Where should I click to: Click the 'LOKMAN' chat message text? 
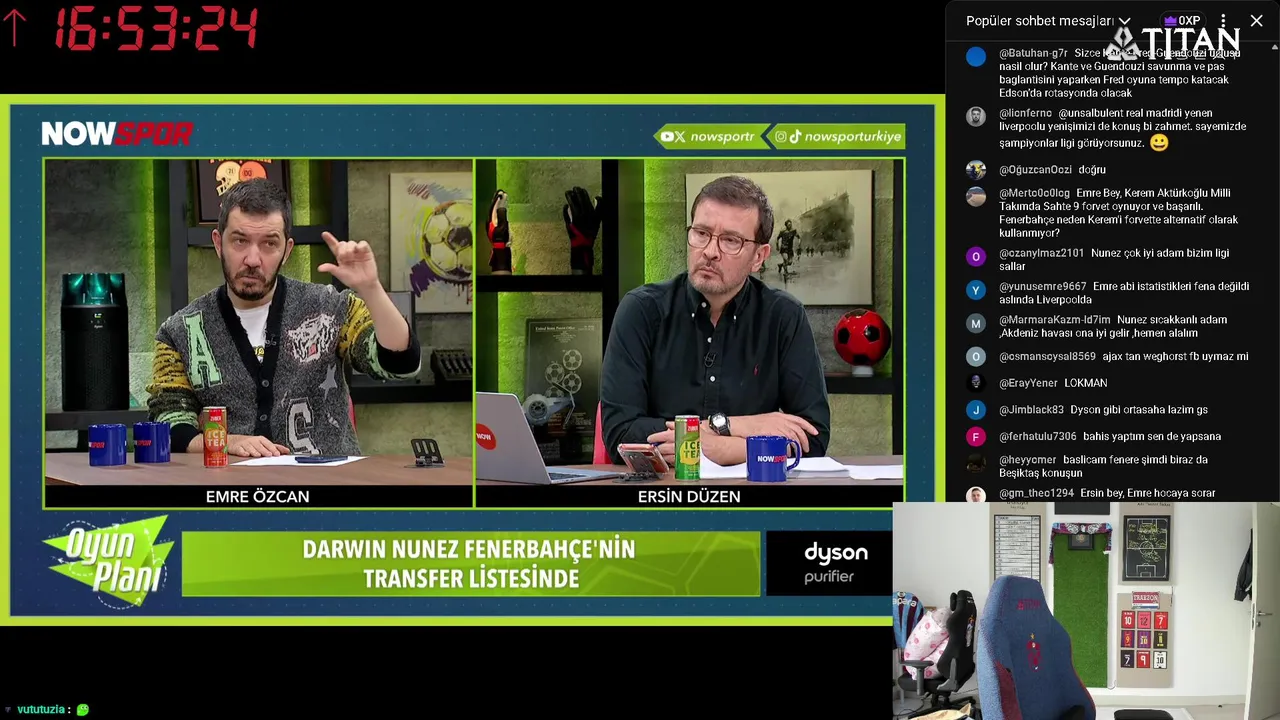[x=1085, y=383]
